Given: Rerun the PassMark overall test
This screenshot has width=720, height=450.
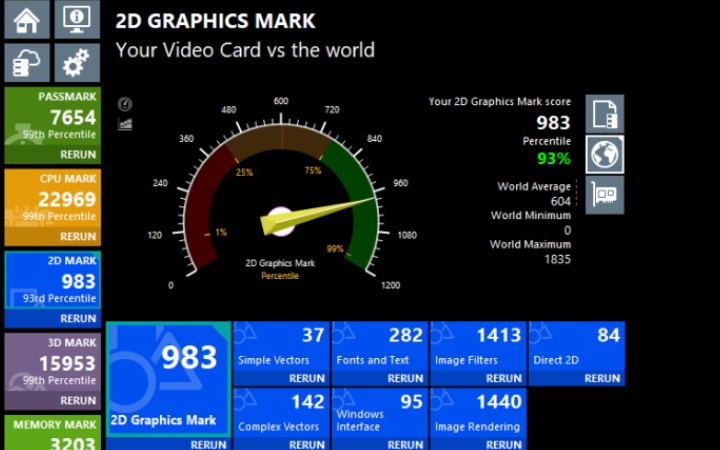Looking at the screenshot, I should (78, 154).
